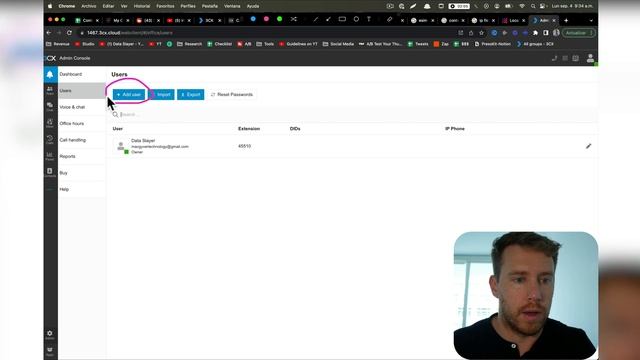Screen dimensions: 640x360
Task: Focus the user Search field
Action: tap(351, 115)
